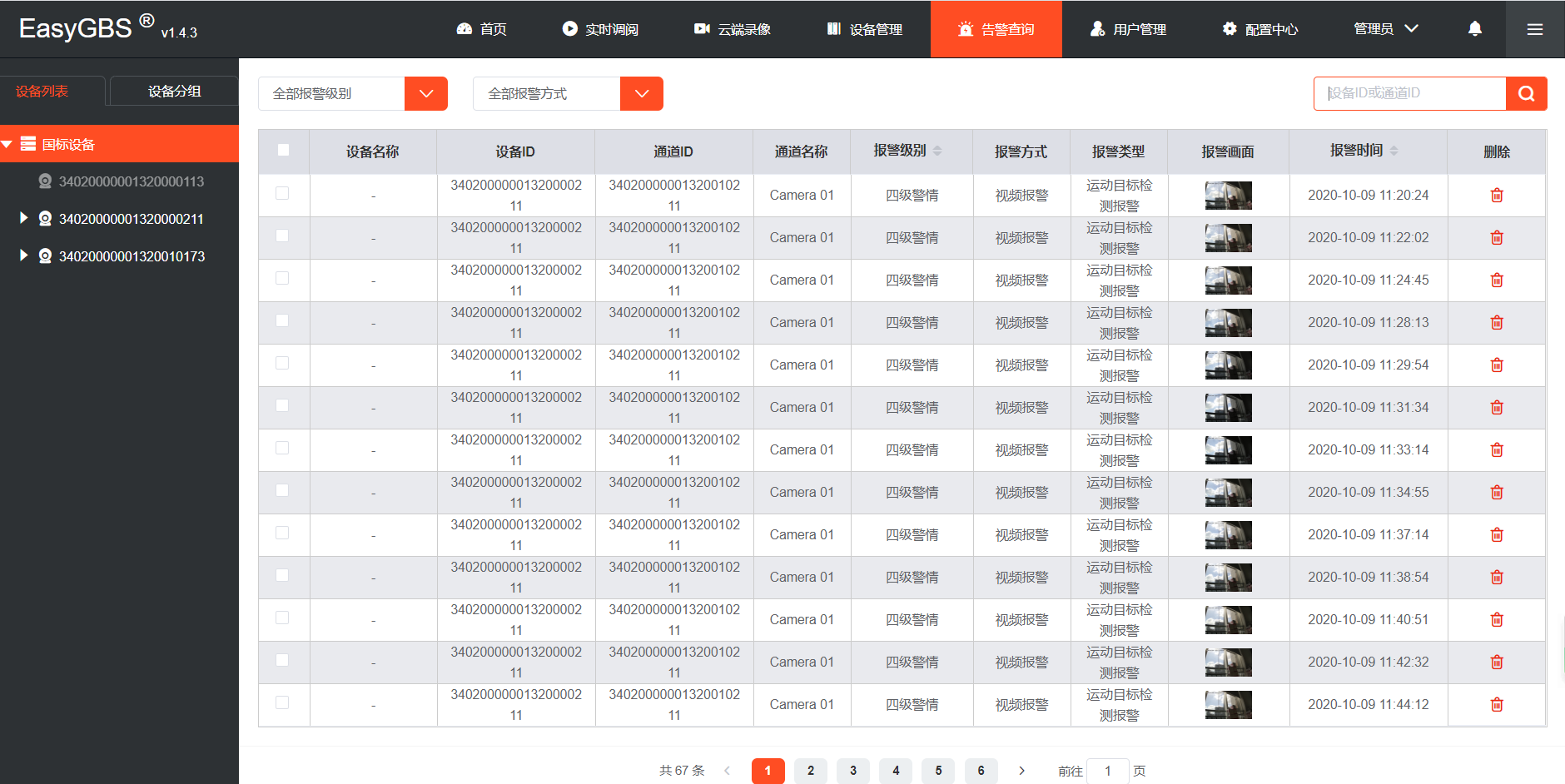Screen dimensions: 1565x784
Task: Delete the alarm at 11:22:02
Action: click(1497, 237)
